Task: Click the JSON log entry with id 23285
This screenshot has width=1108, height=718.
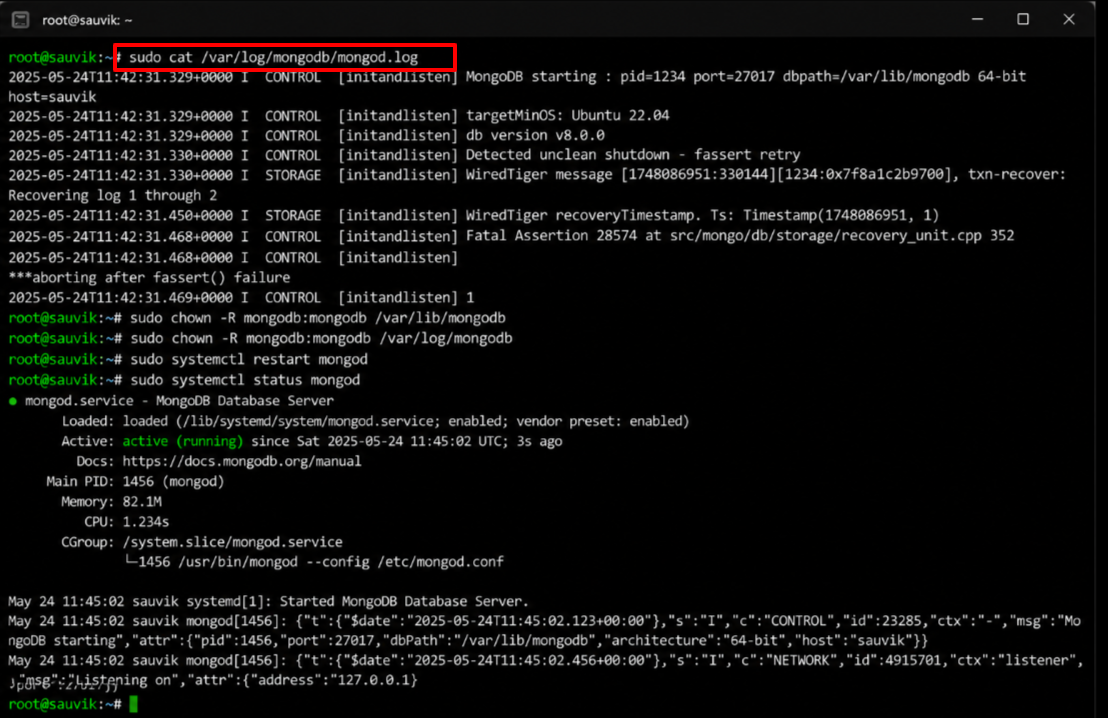Action: pyautogui.click(x=544, y=631)
